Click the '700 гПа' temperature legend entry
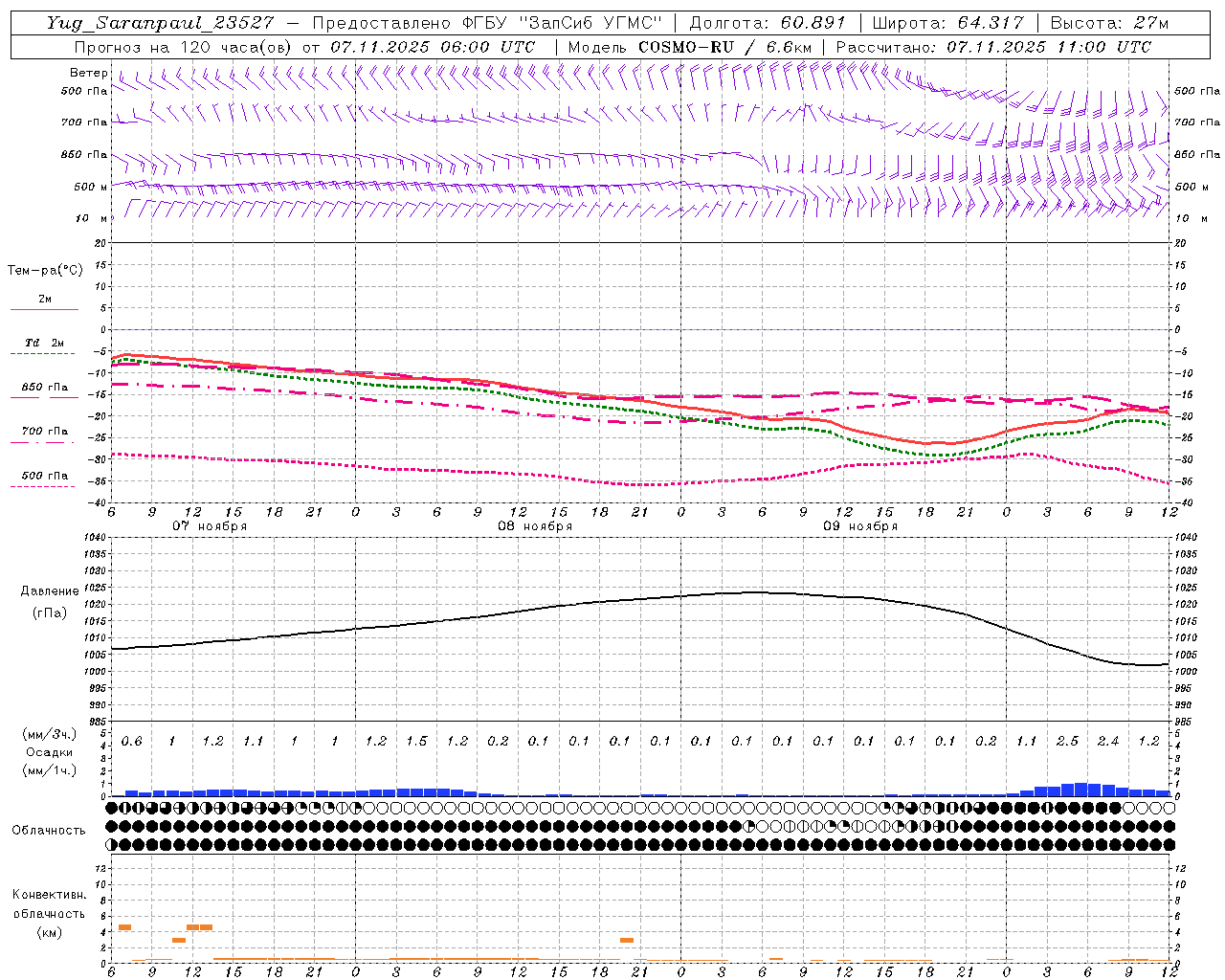Screen dimensions: 1225x980 click(45, 432)
